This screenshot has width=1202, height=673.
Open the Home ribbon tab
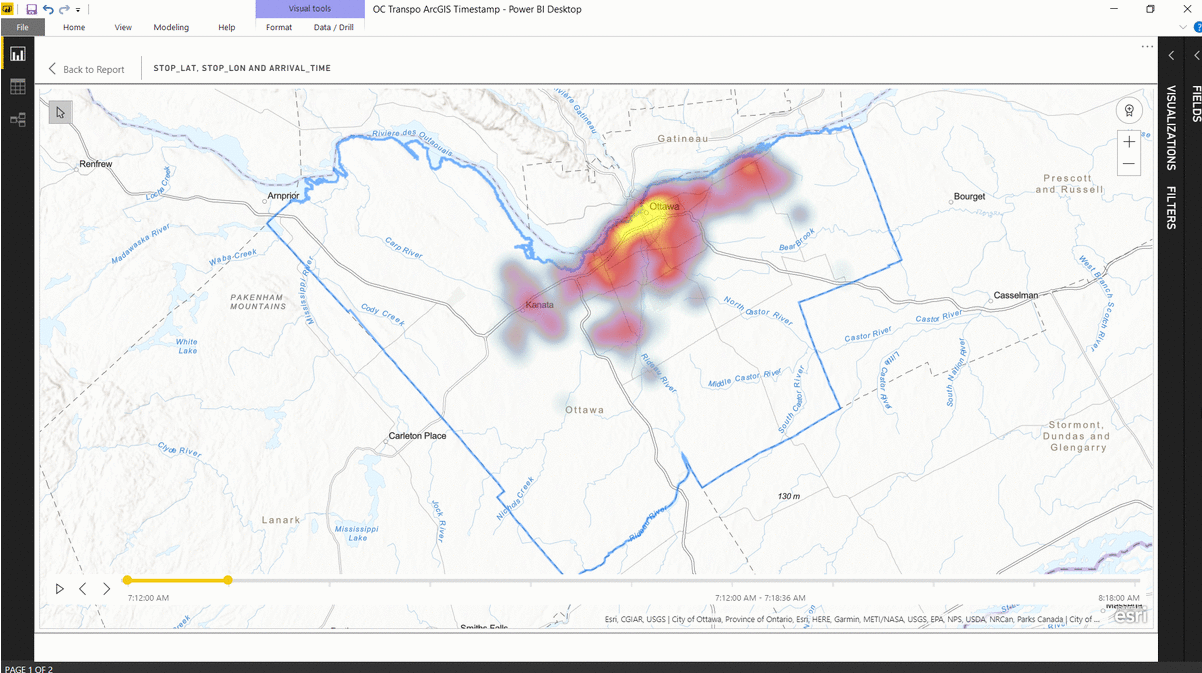[x=74, y=27]
